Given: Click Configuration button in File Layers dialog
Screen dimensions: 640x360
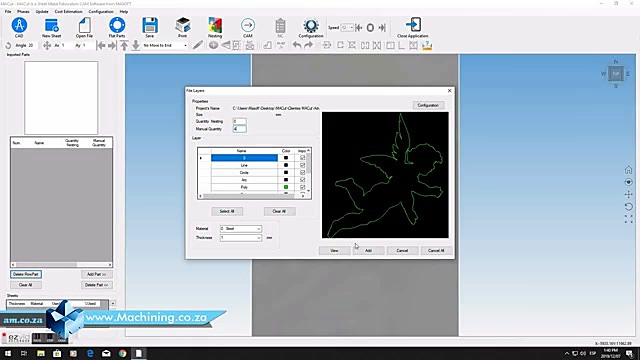Looking at the screenshot, I should point(428,105).
